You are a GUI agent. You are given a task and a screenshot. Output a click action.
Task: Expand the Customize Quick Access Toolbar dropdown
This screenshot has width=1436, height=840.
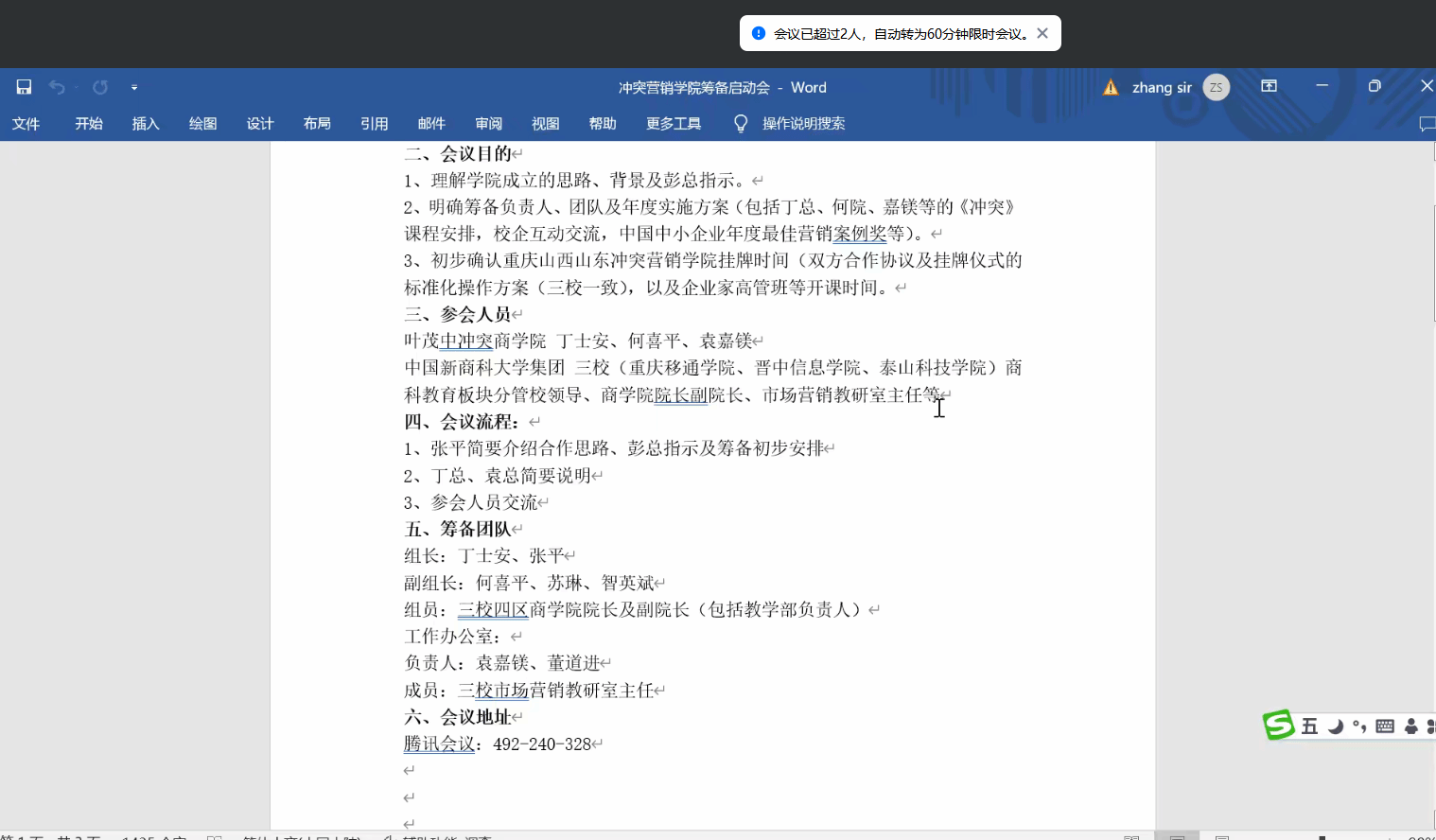(134, 87)
